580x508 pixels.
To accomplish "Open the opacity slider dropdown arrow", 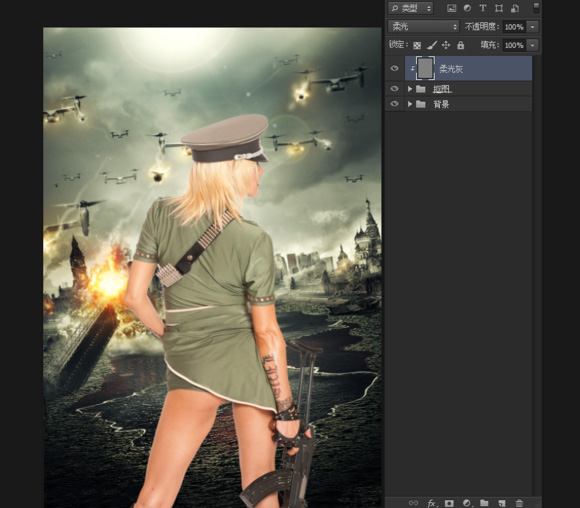I will click(532, 27).
